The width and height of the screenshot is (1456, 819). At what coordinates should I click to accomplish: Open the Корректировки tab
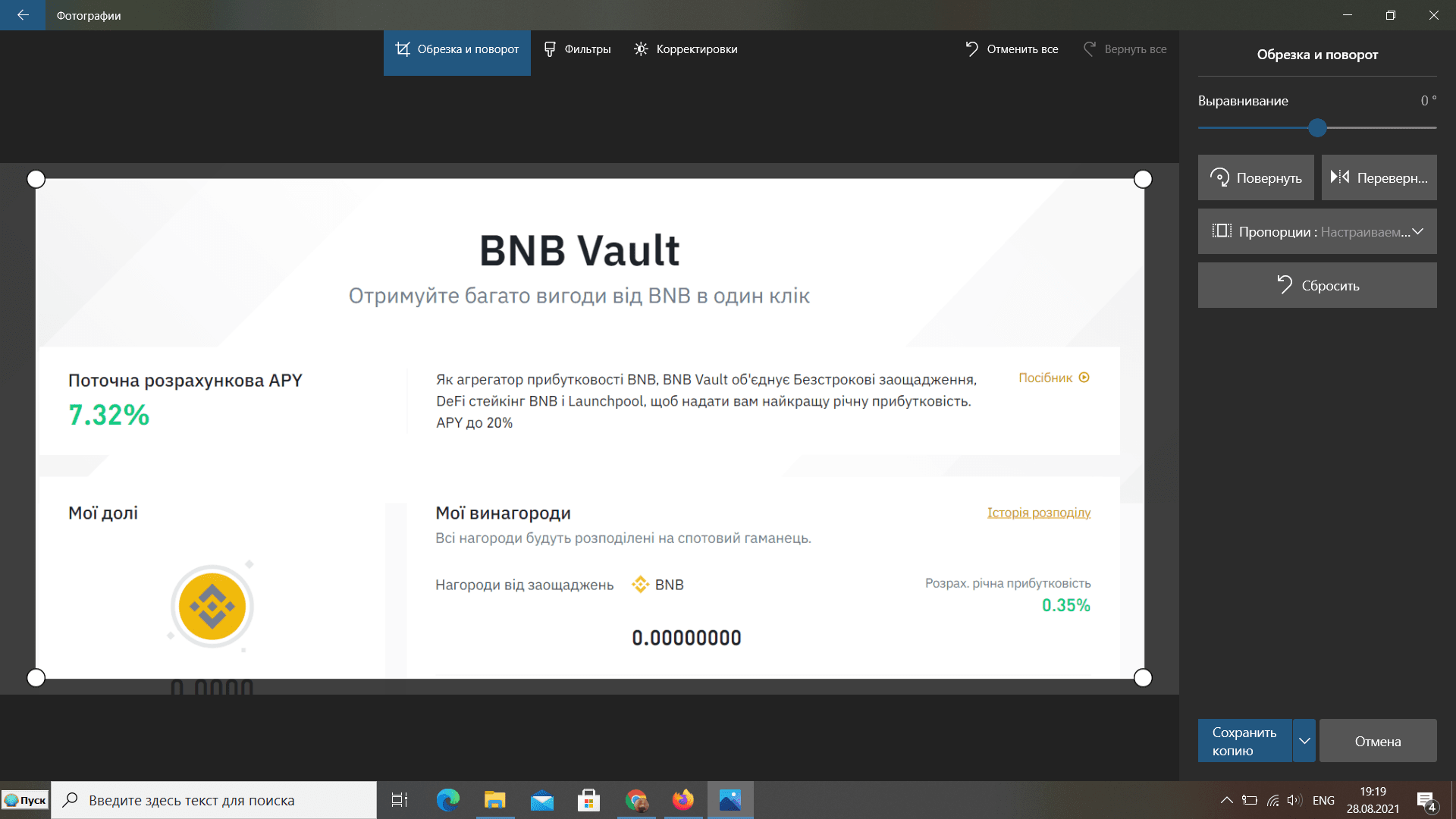click(686, 49)
